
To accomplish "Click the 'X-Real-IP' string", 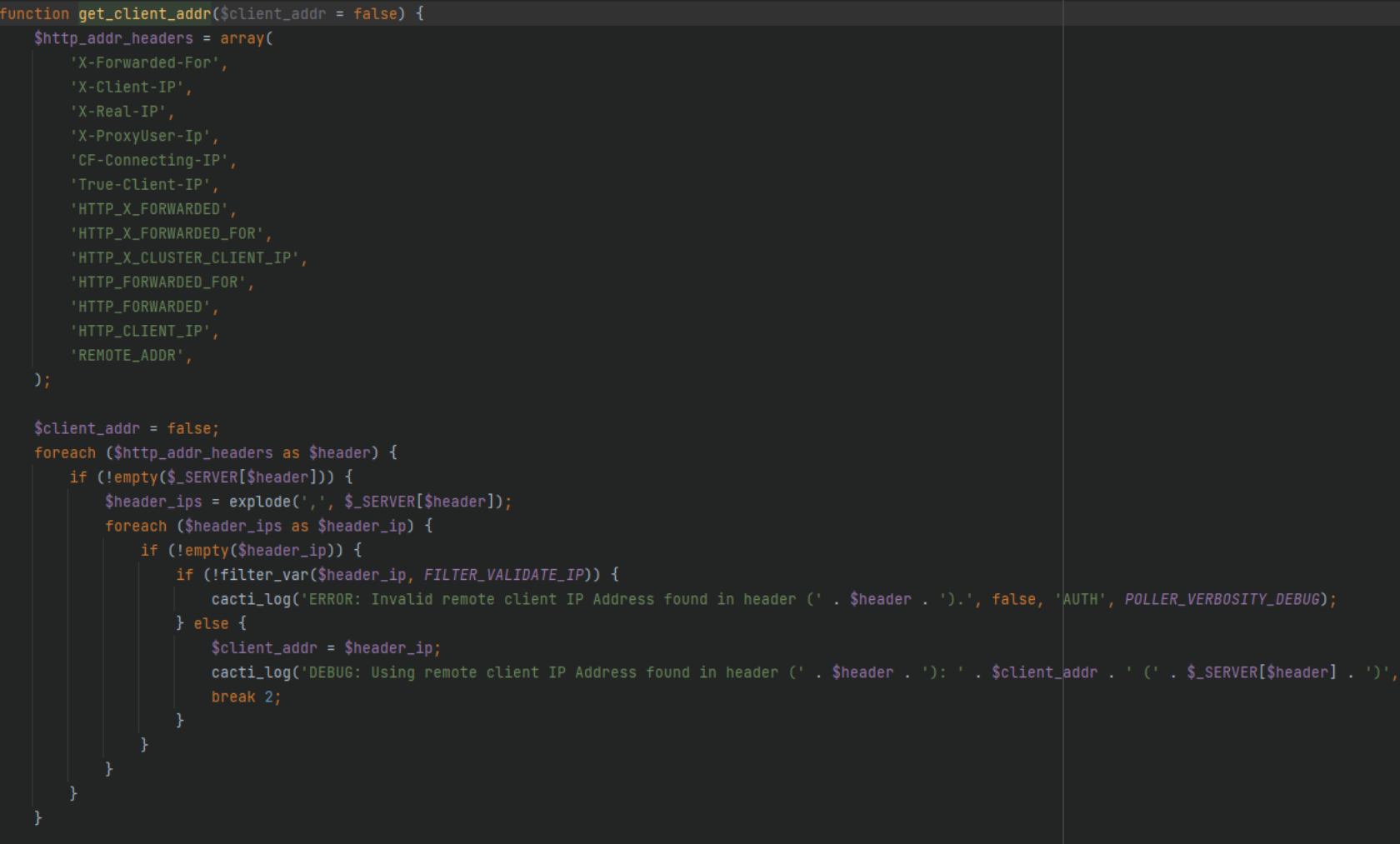I will click(117, 112).
